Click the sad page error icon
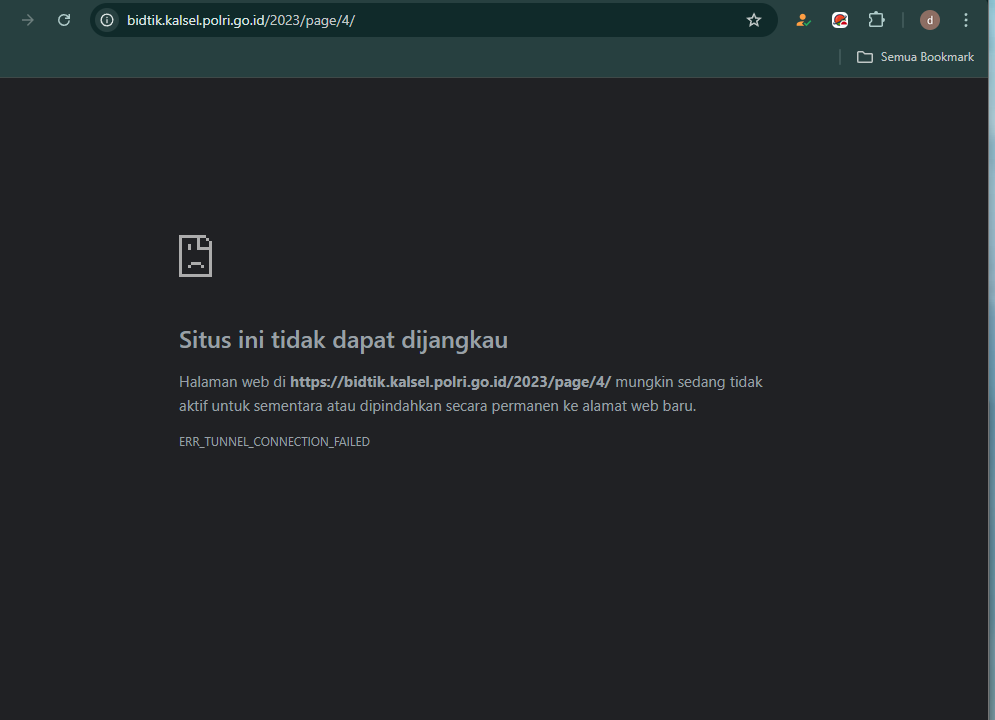Image resolution: width=995 pixels, height=720 pixels. 195,256
